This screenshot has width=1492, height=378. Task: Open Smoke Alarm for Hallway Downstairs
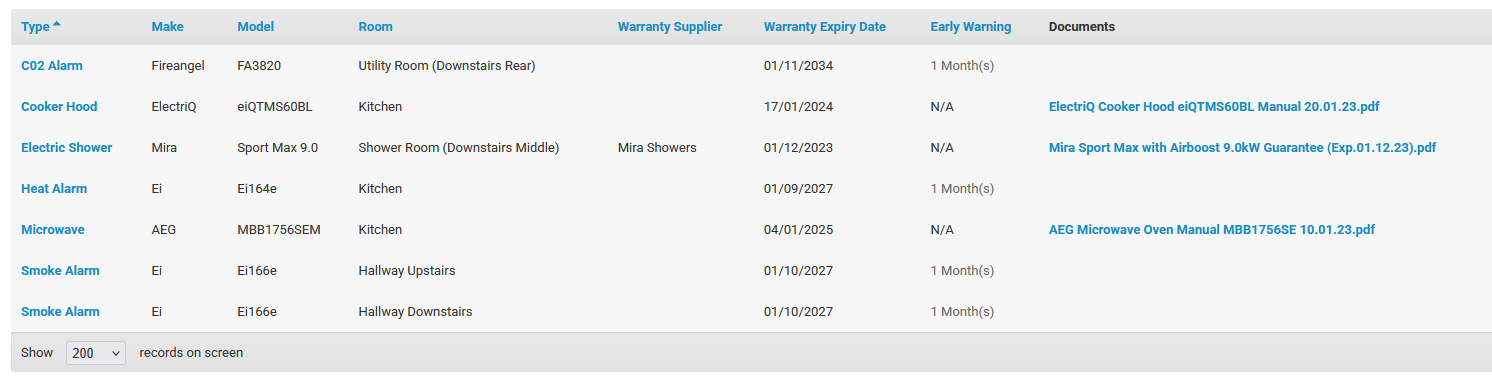60,312
